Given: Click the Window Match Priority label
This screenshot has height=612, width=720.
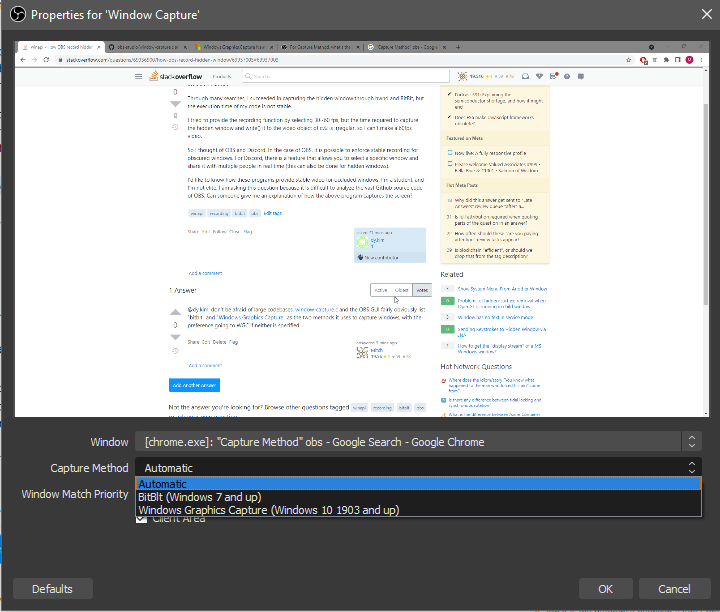Looking at the screenshot, I should (x=75, y=494).
